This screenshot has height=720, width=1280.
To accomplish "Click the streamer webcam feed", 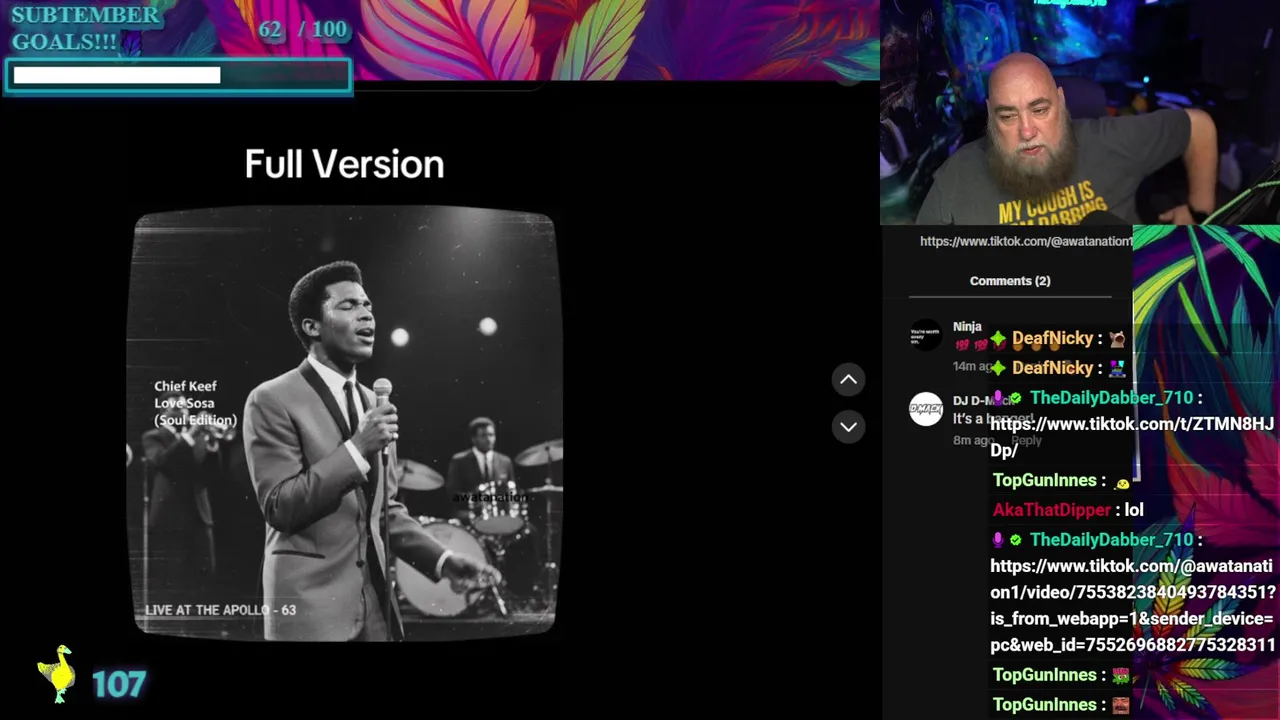I will click(1080, 112).
